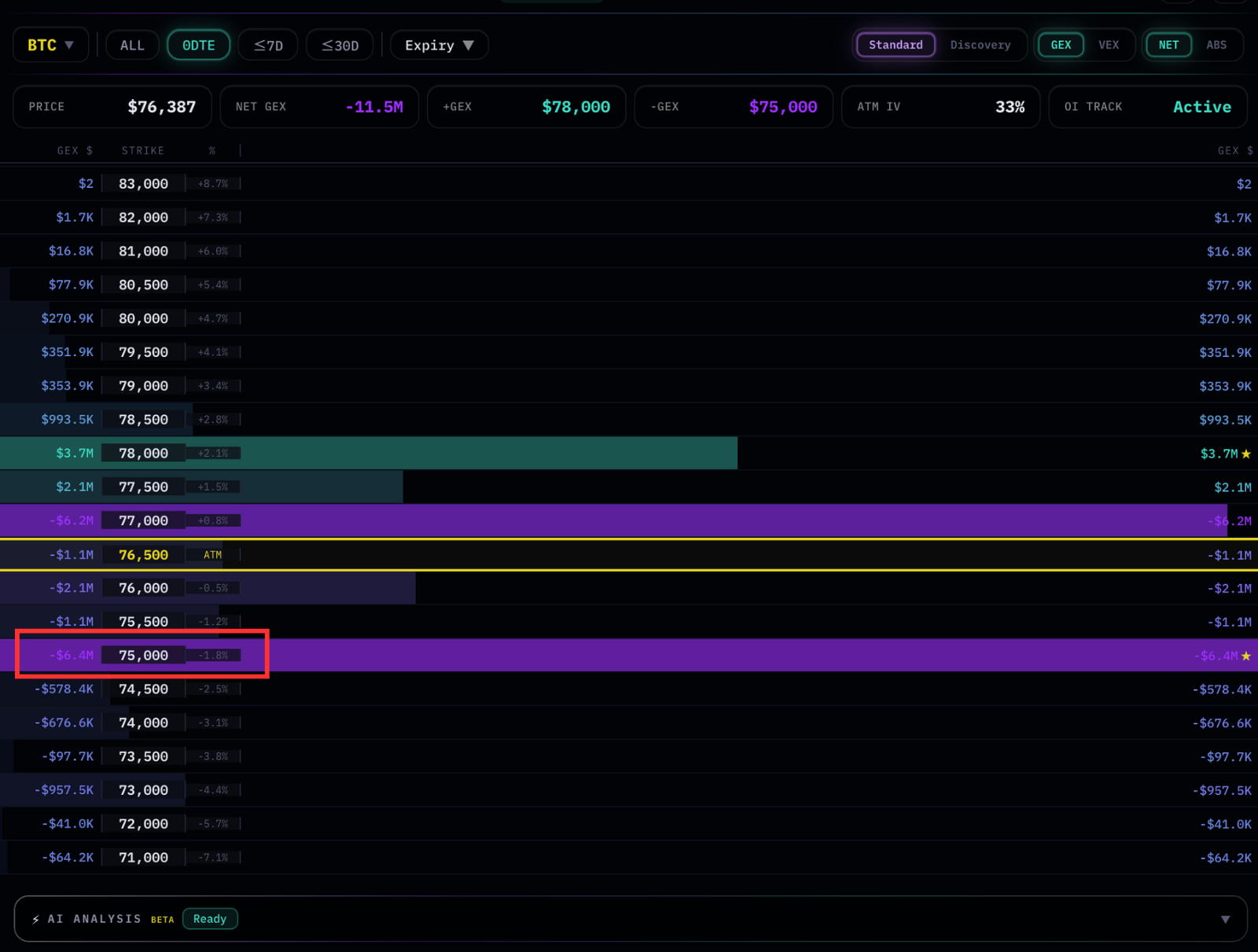Click the NET GEX -11.5M stat card
The image size is (1258, 952).
point(319,106)
